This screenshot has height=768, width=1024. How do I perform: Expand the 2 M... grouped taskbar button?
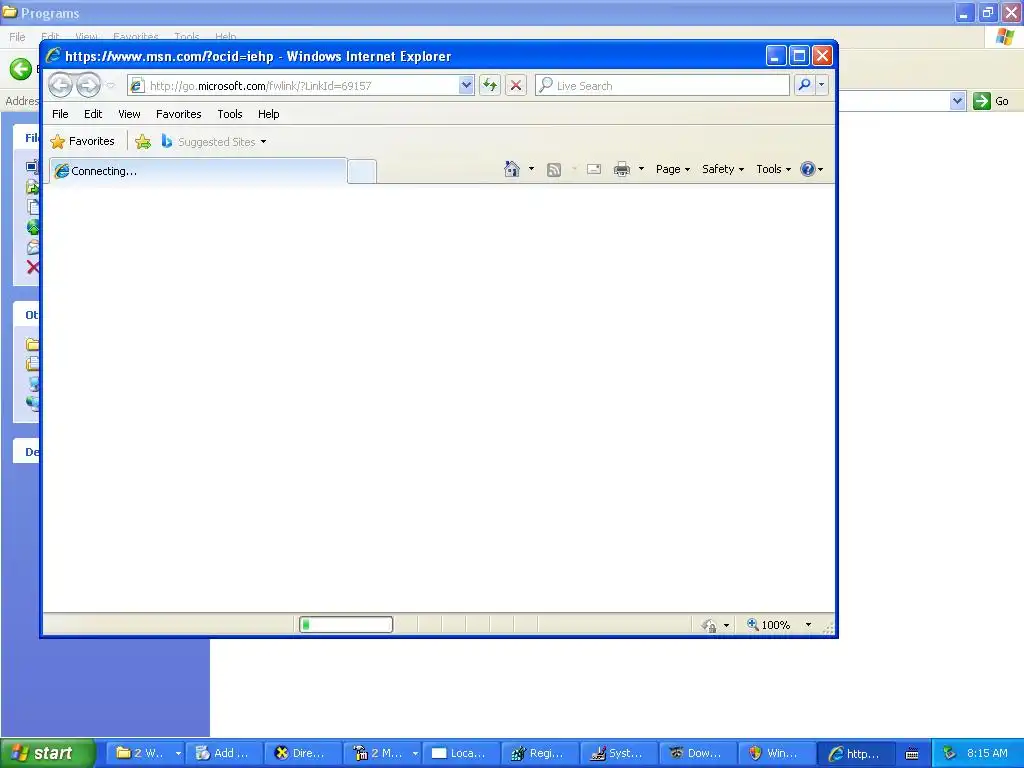tap(382, 753)
